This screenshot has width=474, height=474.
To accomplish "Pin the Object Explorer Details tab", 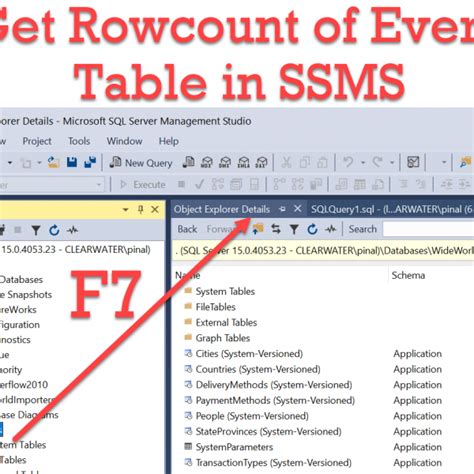I will click(282, 209).
